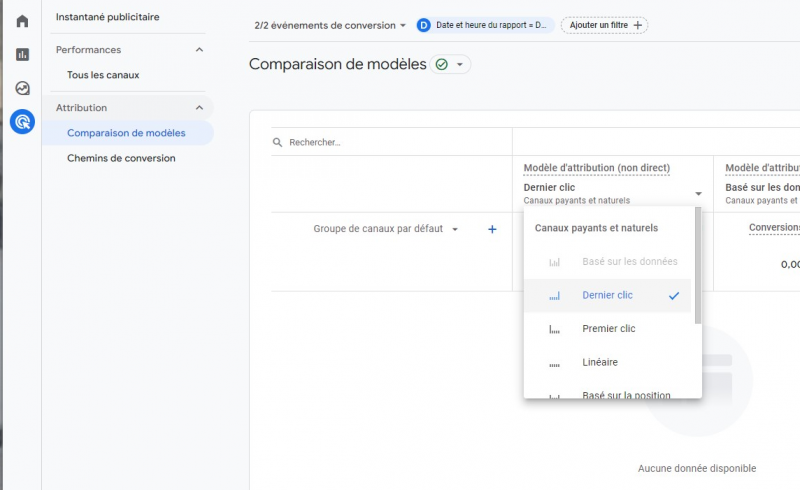Open the Explore icon in sidebar

click(x=22, y=88)
